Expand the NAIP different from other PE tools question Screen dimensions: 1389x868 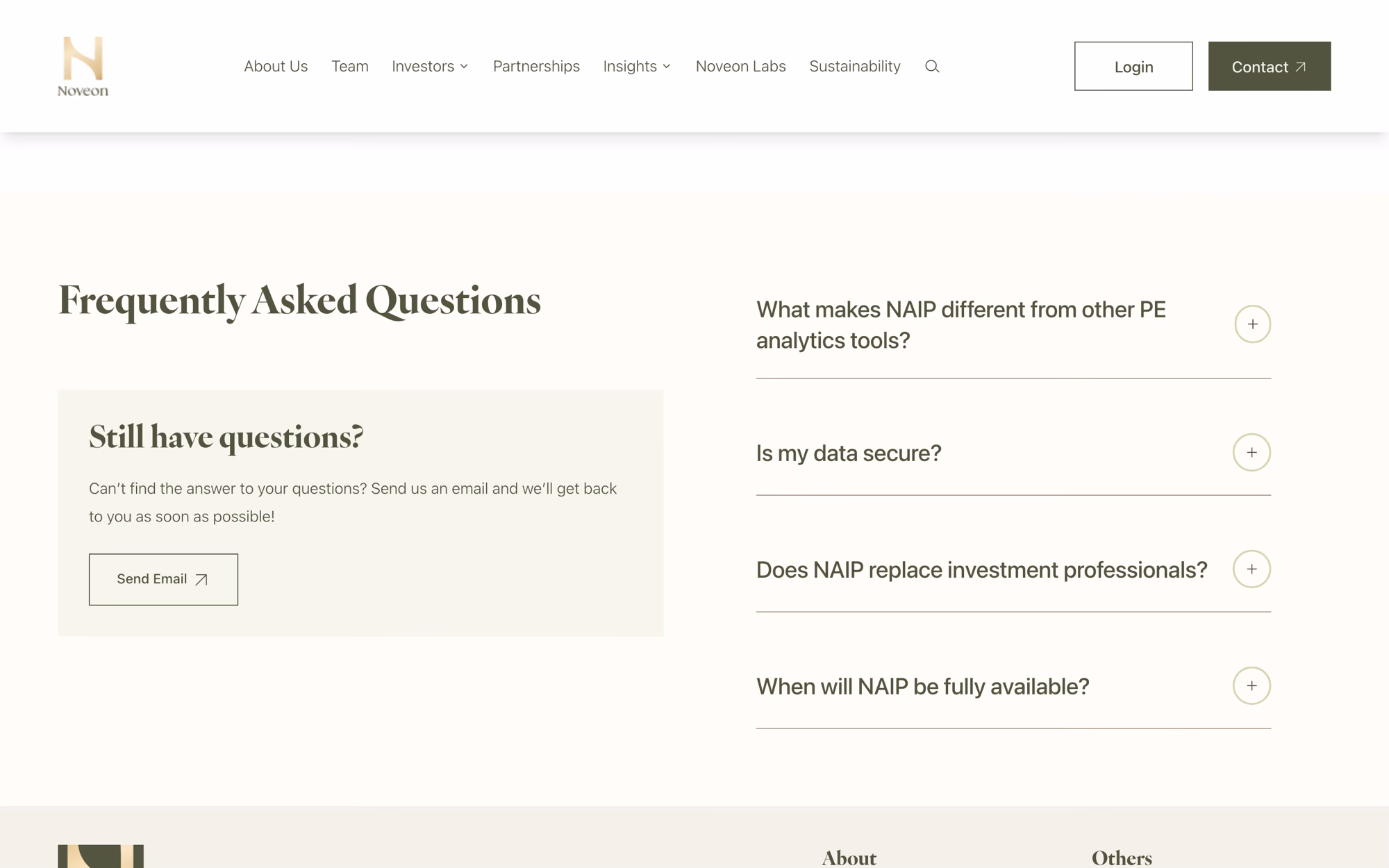[x=1252, y=324]
